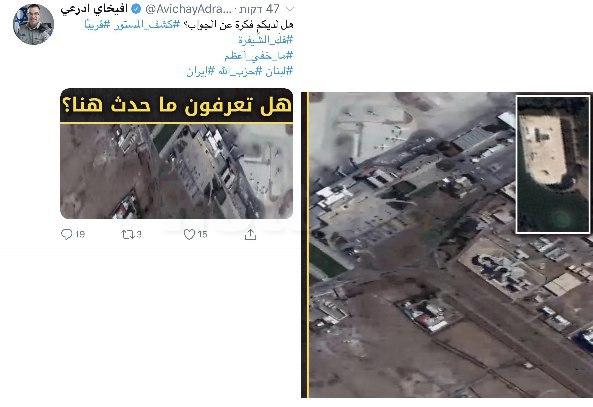The width and height of the screenshot is (593, 407).
Task: Click the large satellite aerial image
Action: (x=447, y=245)
